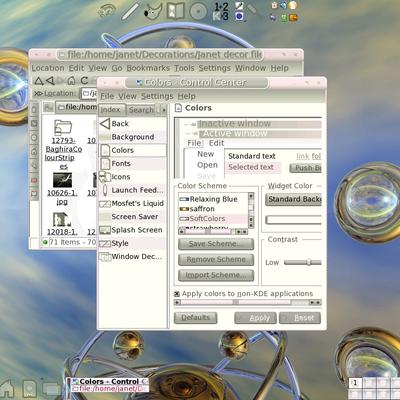Click the Remove Scheme button
400x400 pixels.
[216, 260]
